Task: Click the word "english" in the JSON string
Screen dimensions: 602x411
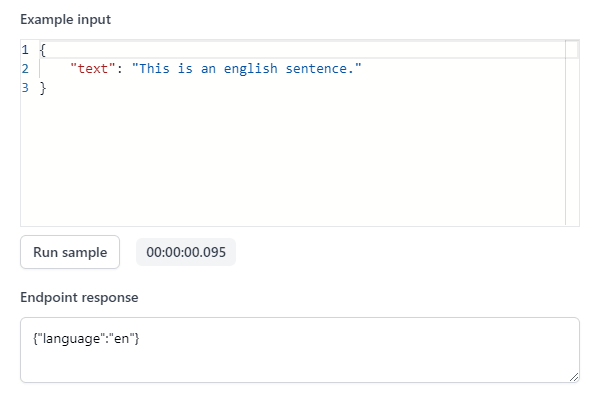Action: (250, 69)
